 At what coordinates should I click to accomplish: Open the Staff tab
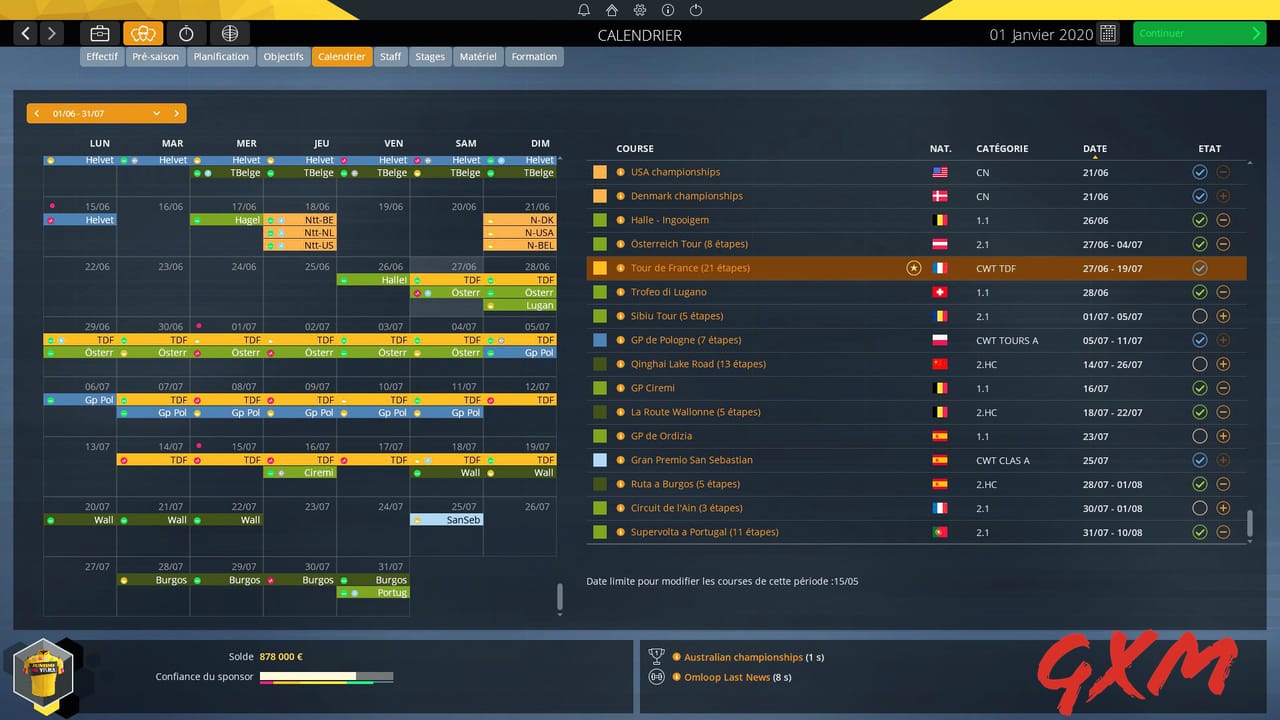[x=390, y=56]
